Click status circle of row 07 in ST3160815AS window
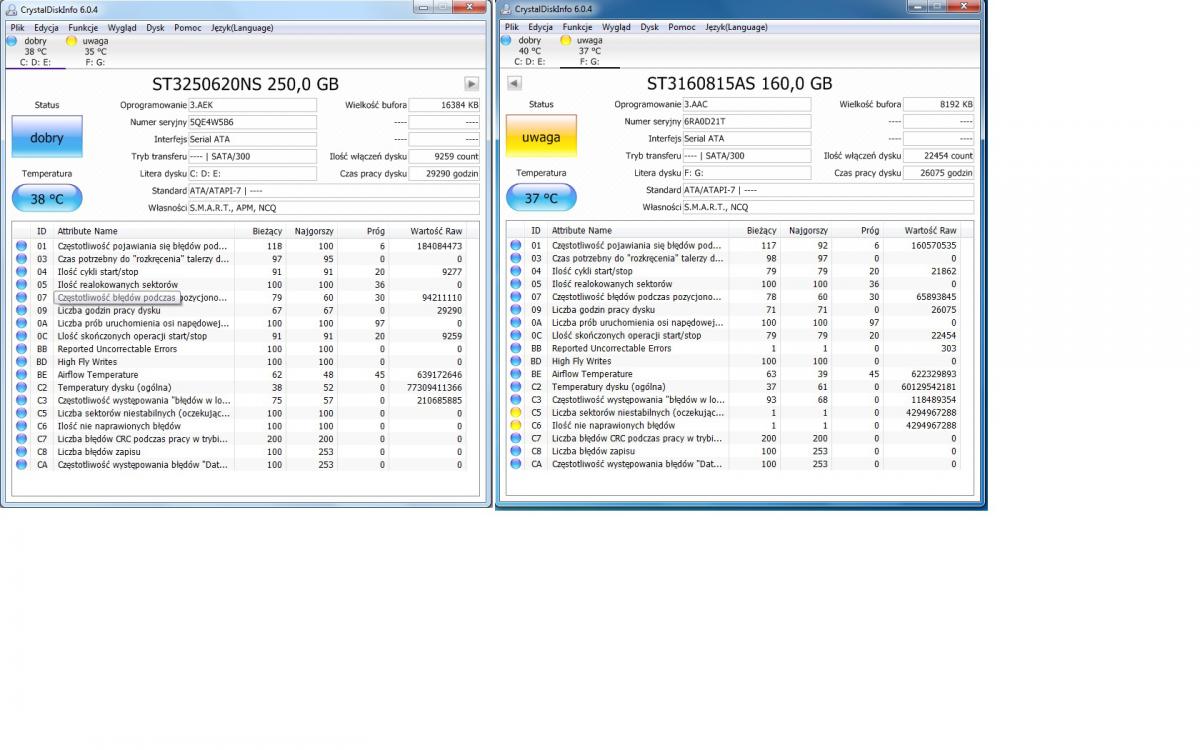 click(516, 297)
